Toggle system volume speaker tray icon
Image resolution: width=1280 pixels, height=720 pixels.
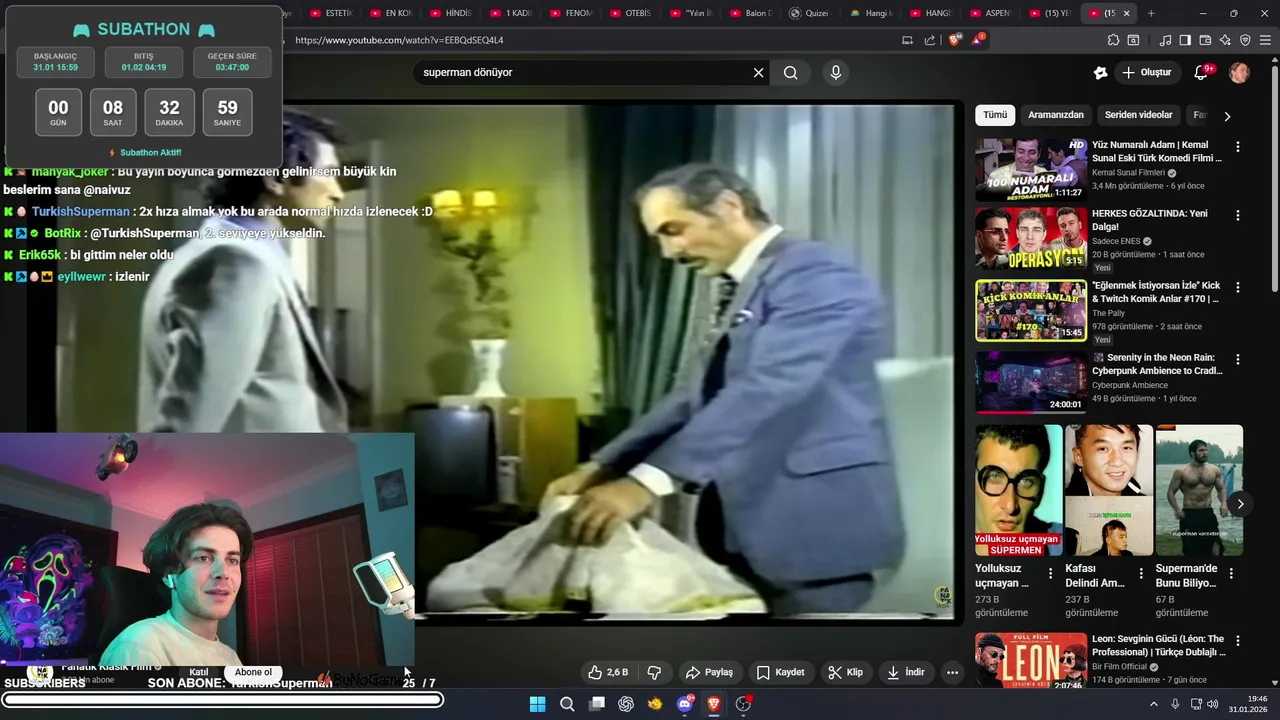tap(1213, 704)
